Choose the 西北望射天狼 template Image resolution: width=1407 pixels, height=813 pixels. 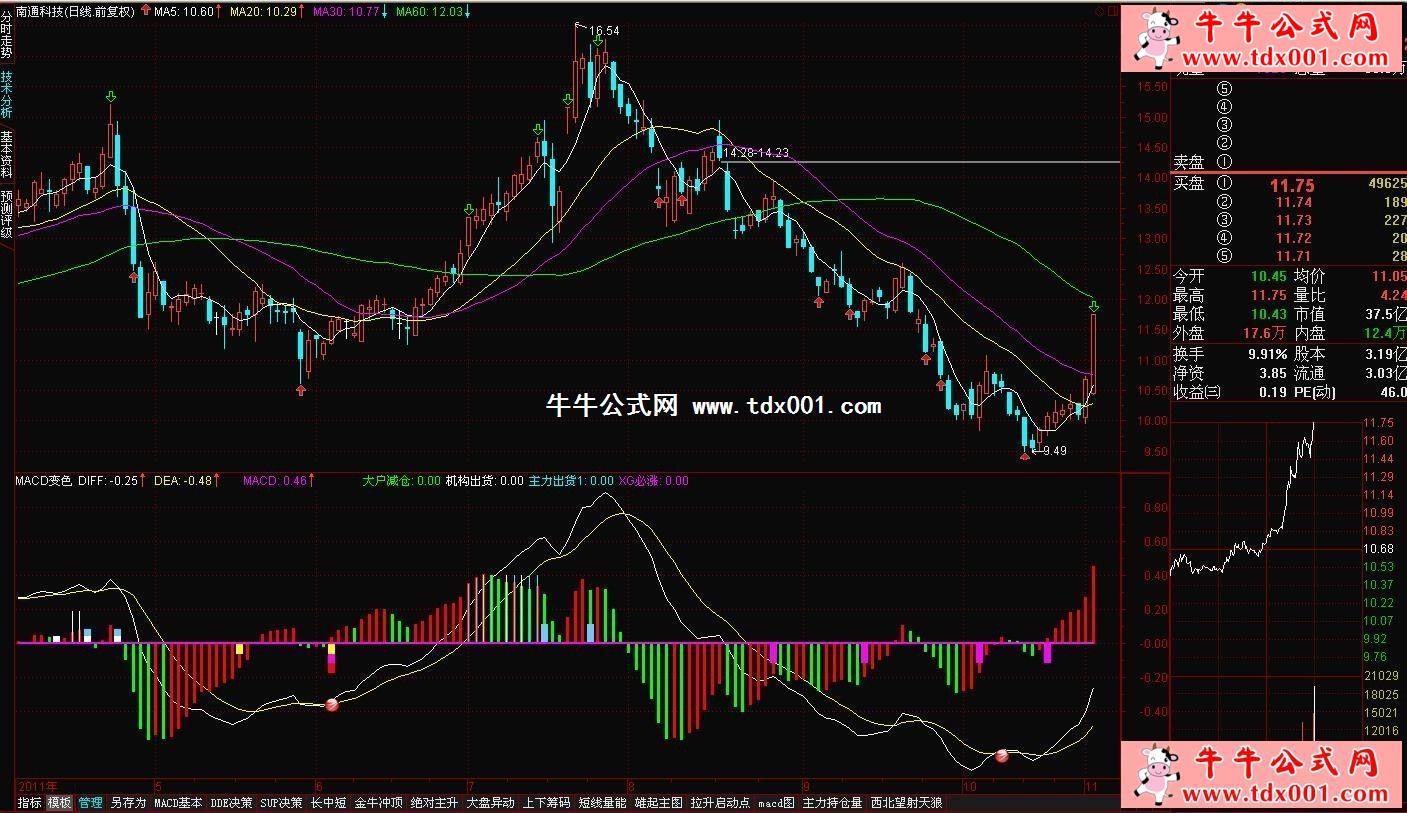(906, 802)
